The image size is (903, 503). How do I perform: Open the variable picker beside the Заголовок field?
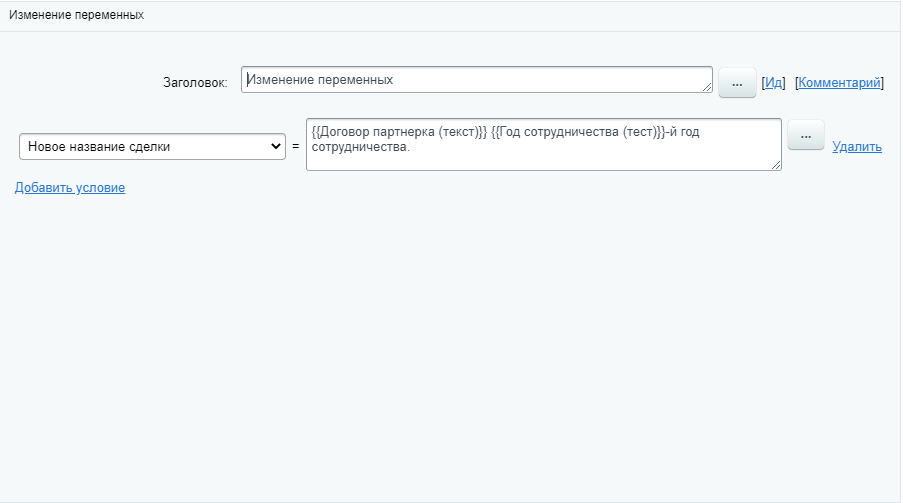[x=737, y=84]
